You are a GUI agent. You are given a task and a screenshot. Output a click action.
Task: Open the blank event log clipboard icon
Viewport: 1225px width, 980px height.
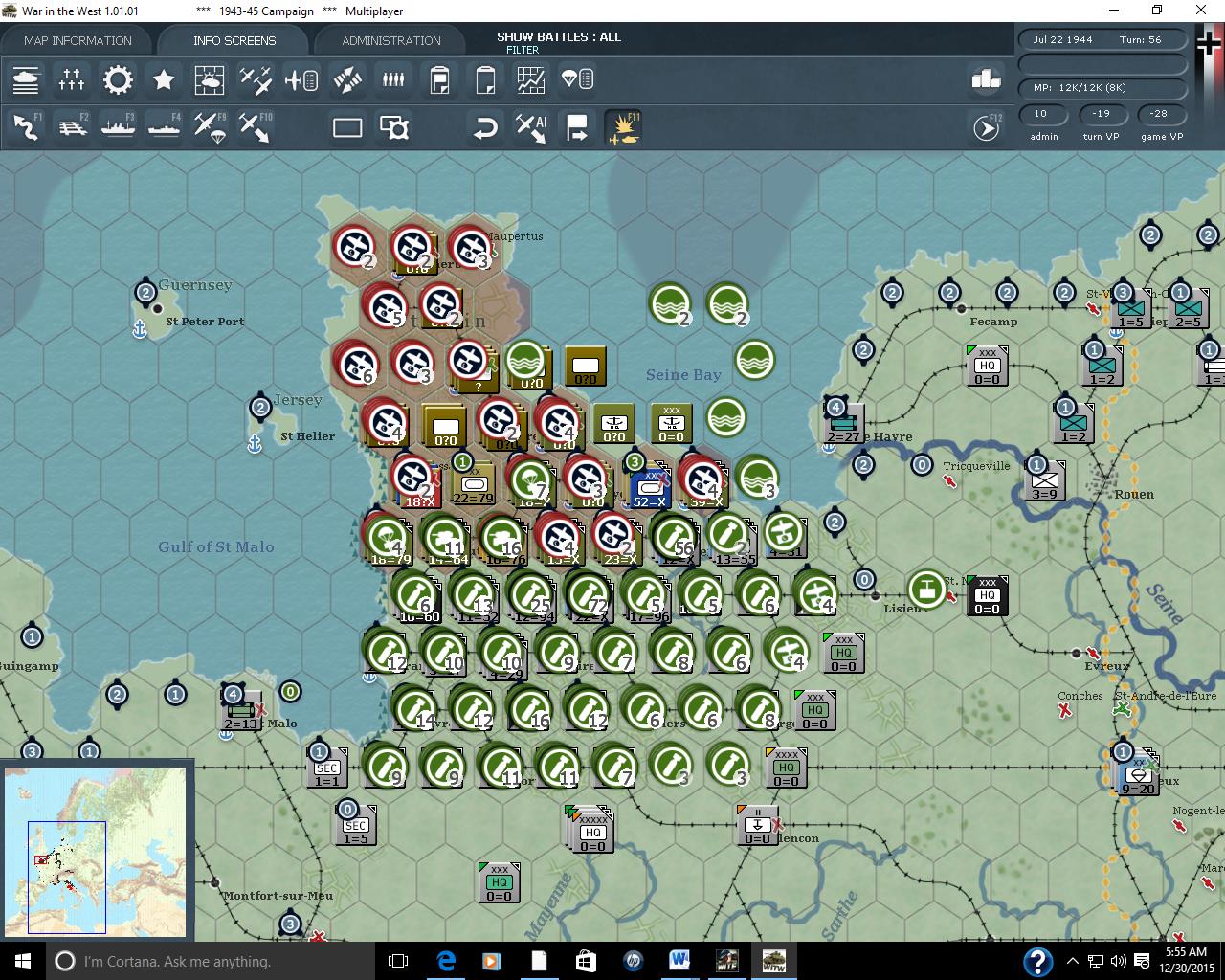click(485, 79)
